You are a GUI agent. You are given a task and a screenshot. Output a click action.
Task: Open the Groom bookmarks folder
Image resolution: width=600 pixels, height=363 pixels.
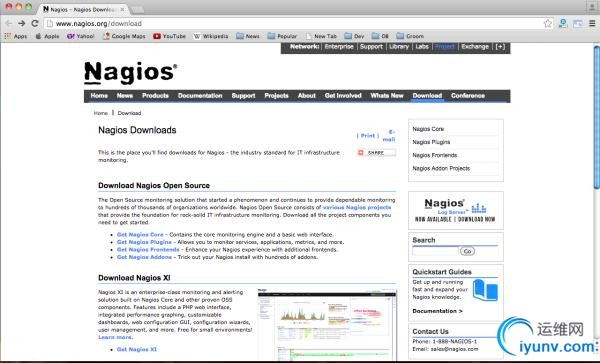[x=410, y=36]
